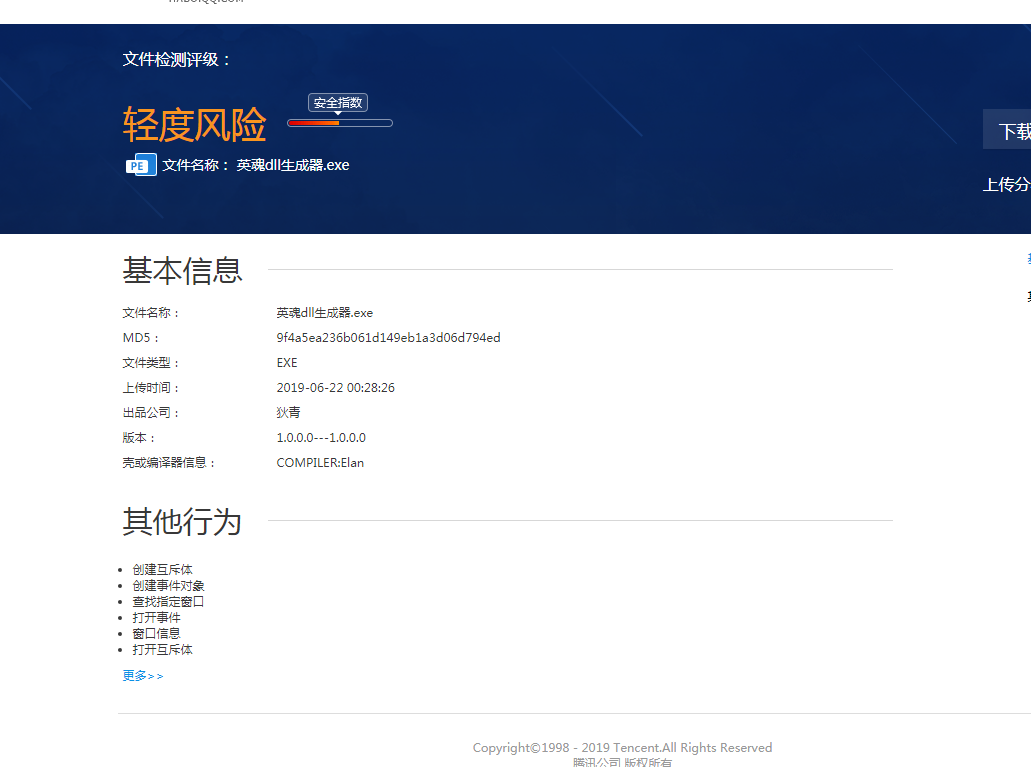Click behavior item 打开事件
Viewport: 1031px width, 767px height.
pos(156,618)
